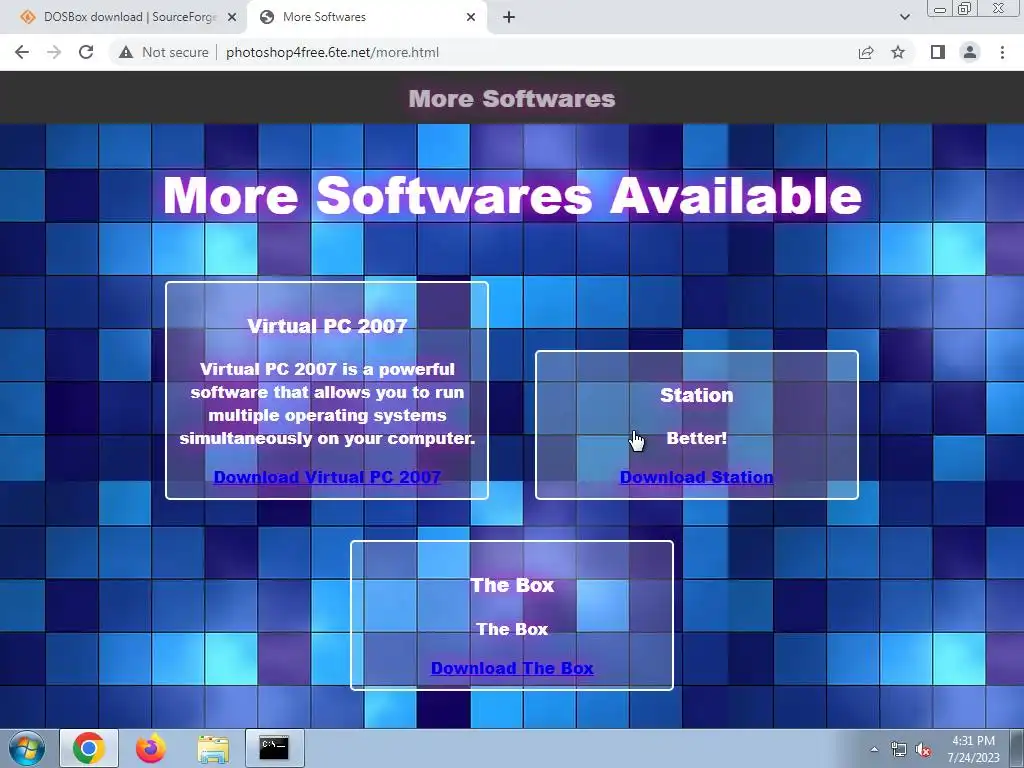Click the Better! text in Station card

pos(697,438)
